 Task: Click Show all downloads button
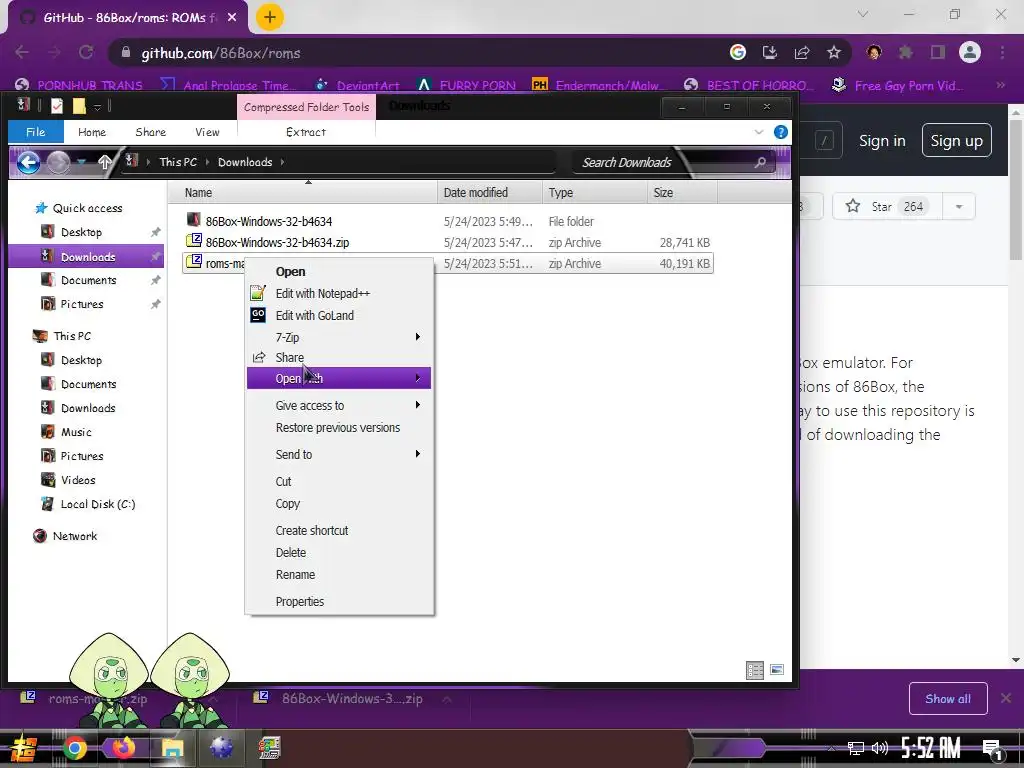[948, 699]
